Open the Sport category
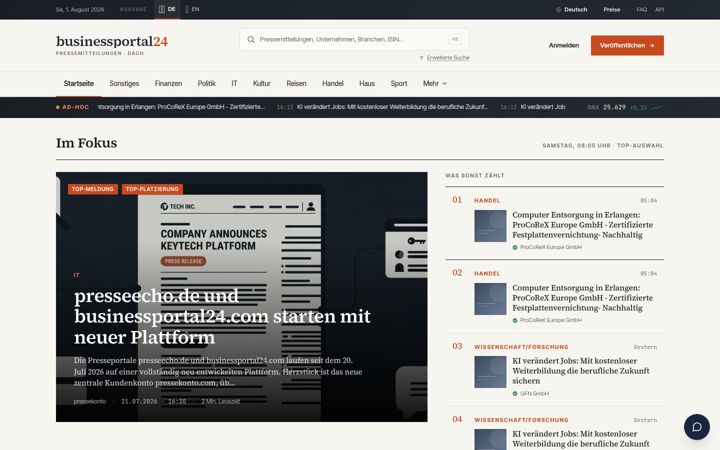The width and height of the screenshot is (720, 450). (x=399, y=84)
